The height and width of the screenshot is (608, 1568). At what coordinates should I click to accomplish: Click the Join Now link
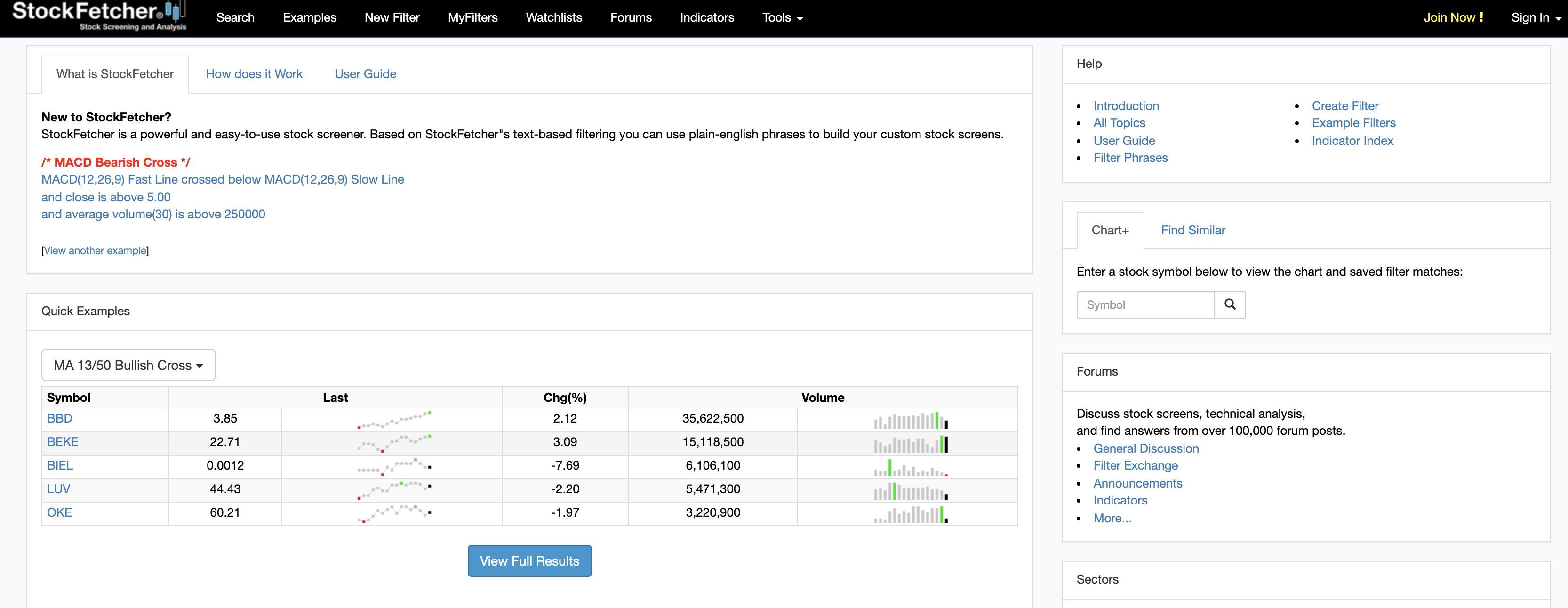point(1453,18)
